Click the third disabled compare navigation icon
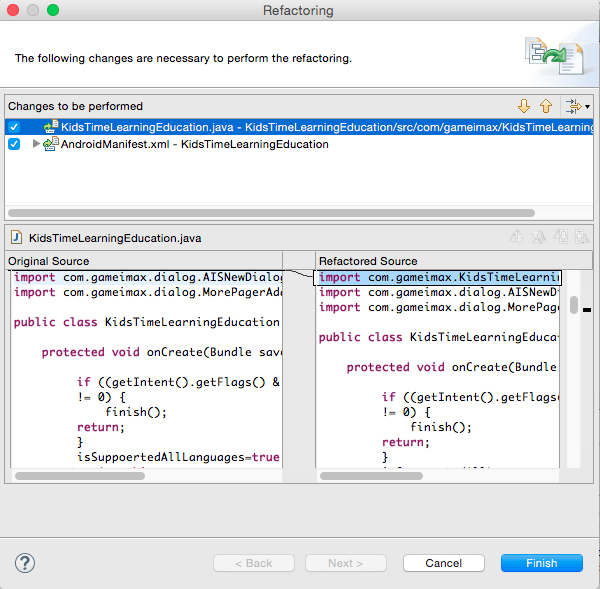Screen dimensions: 600x589 click(560, 237)
